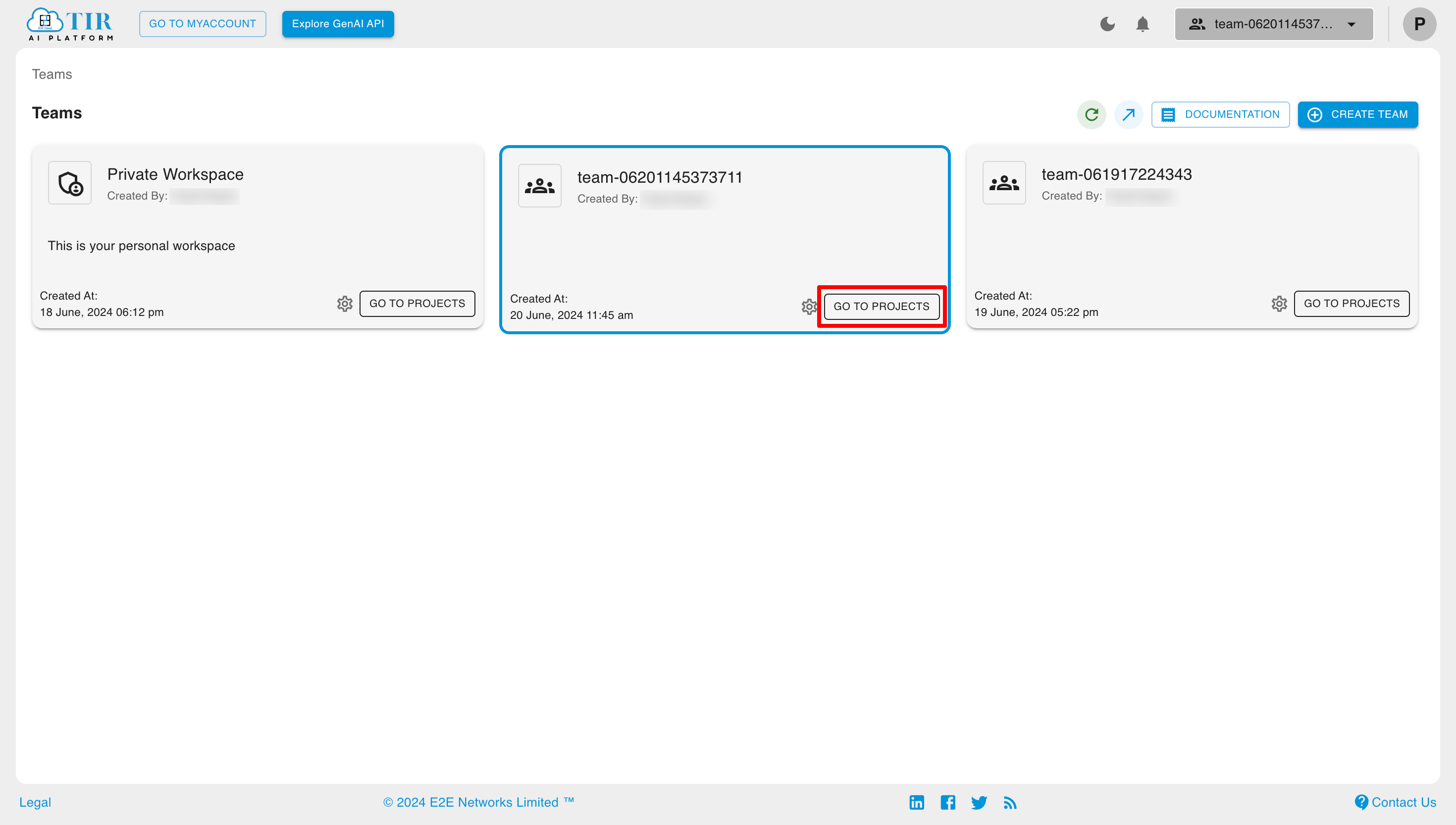1456x825 pixels.
Task: Select the team-061917224343 title
Action: click(1116, 174)
